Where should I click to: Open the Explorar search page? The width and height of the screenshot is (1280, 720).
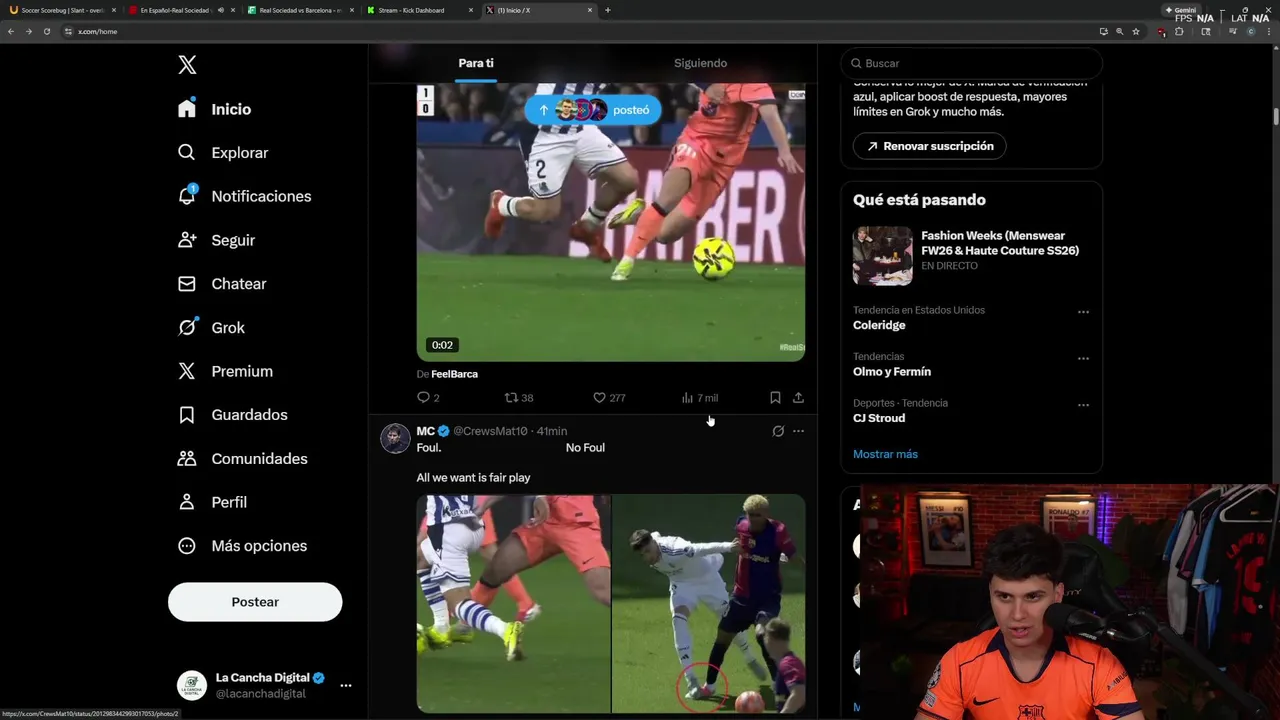coord(223,153)
